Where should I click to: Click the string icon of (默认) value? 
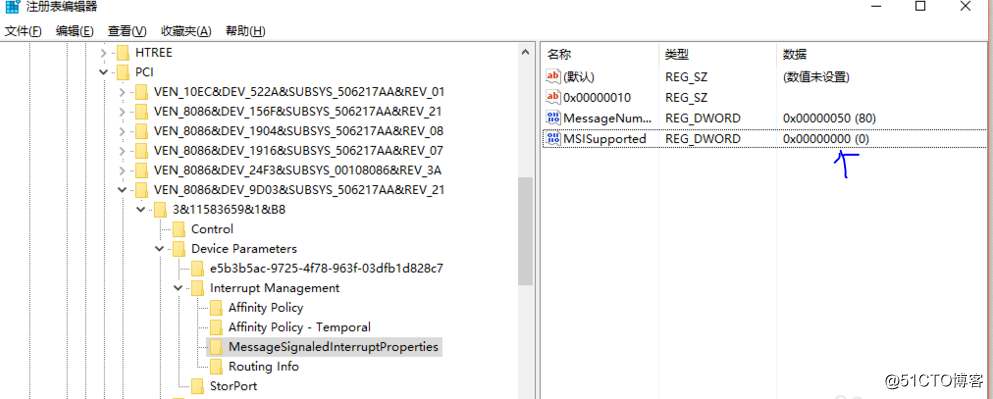pyautogui.click(x=553, y=77)
